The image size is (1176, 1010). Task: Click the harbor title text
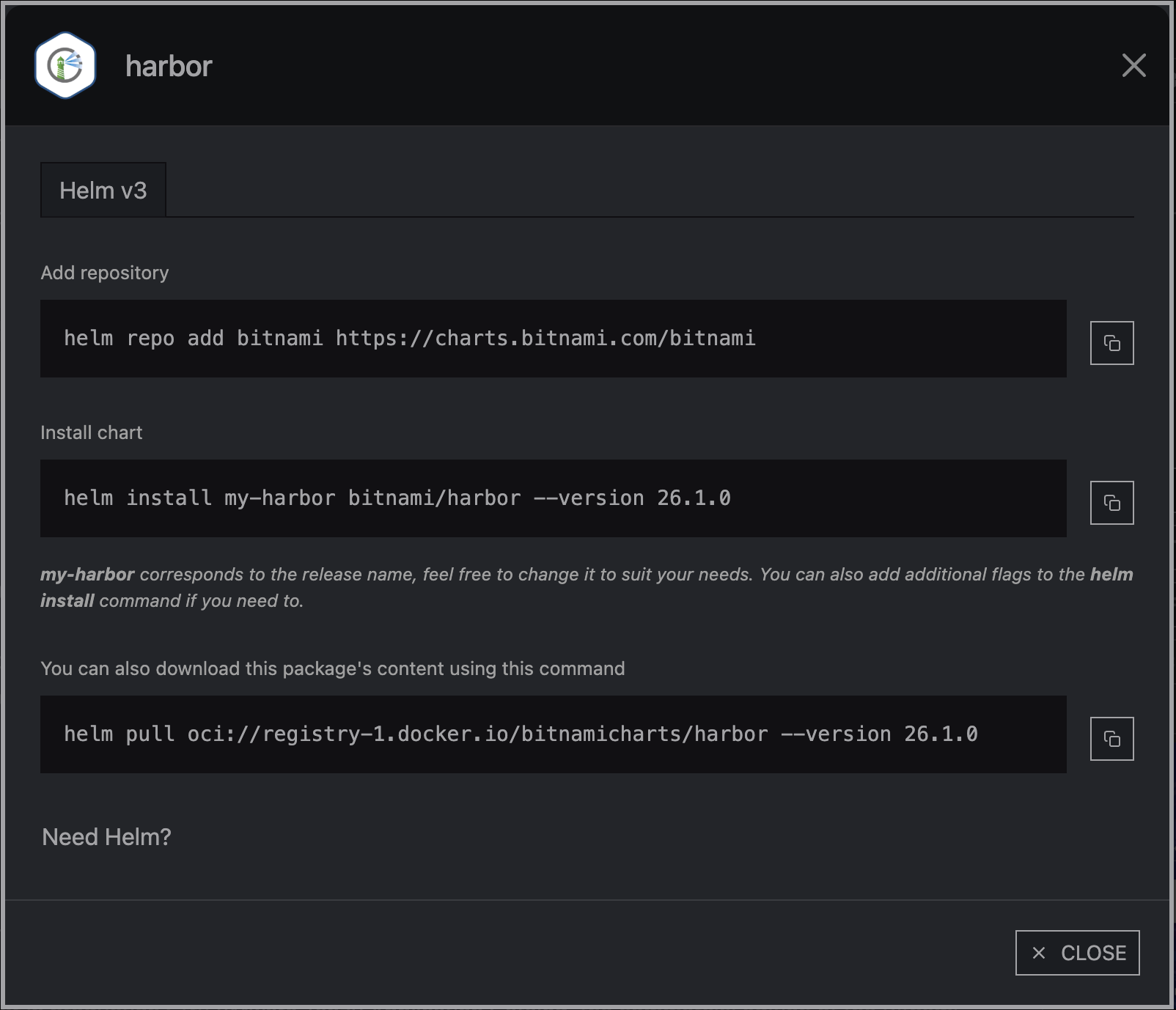[x=169, y=66]
